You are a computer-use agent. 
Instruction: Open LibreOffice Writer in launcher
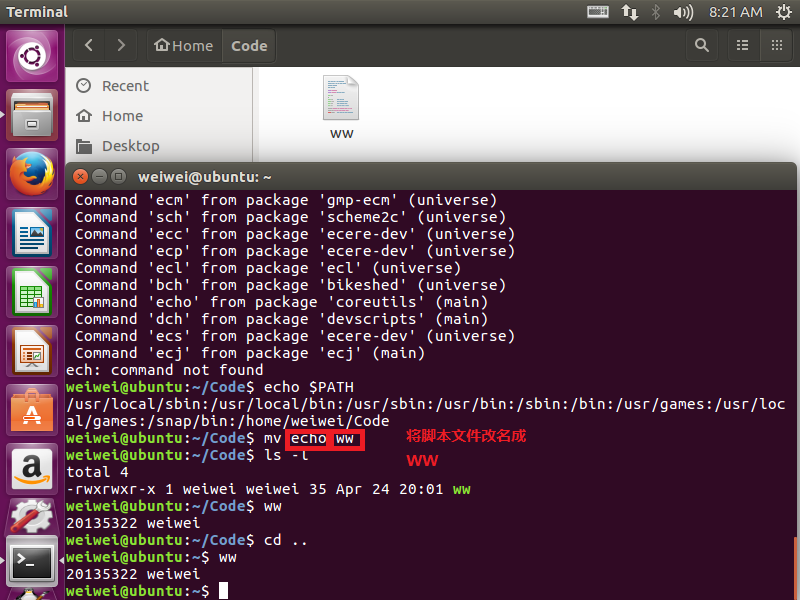click(32, 233)
